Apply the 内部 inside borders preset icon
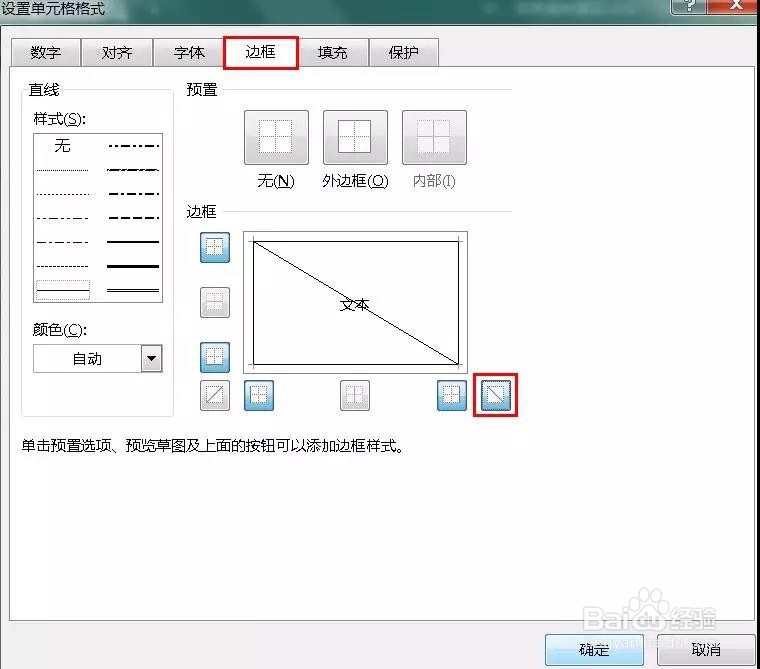The height and width of the screenshot is (669, 760). pyautogui.click(x=434, y=137)
